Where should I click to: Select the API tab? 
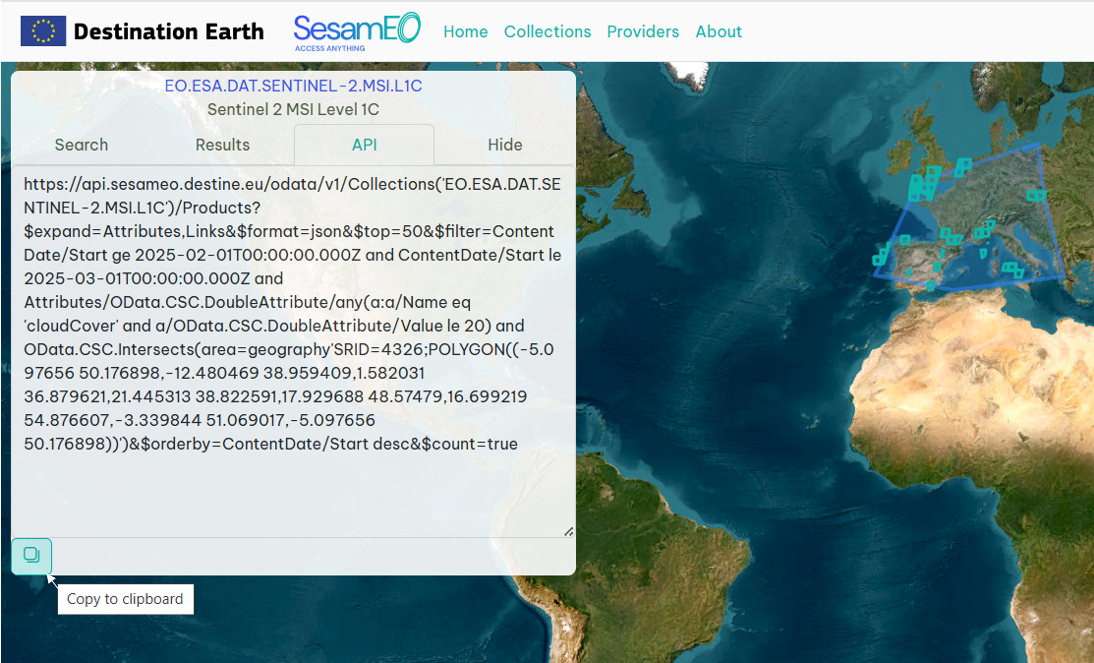[x=364, y=145]
